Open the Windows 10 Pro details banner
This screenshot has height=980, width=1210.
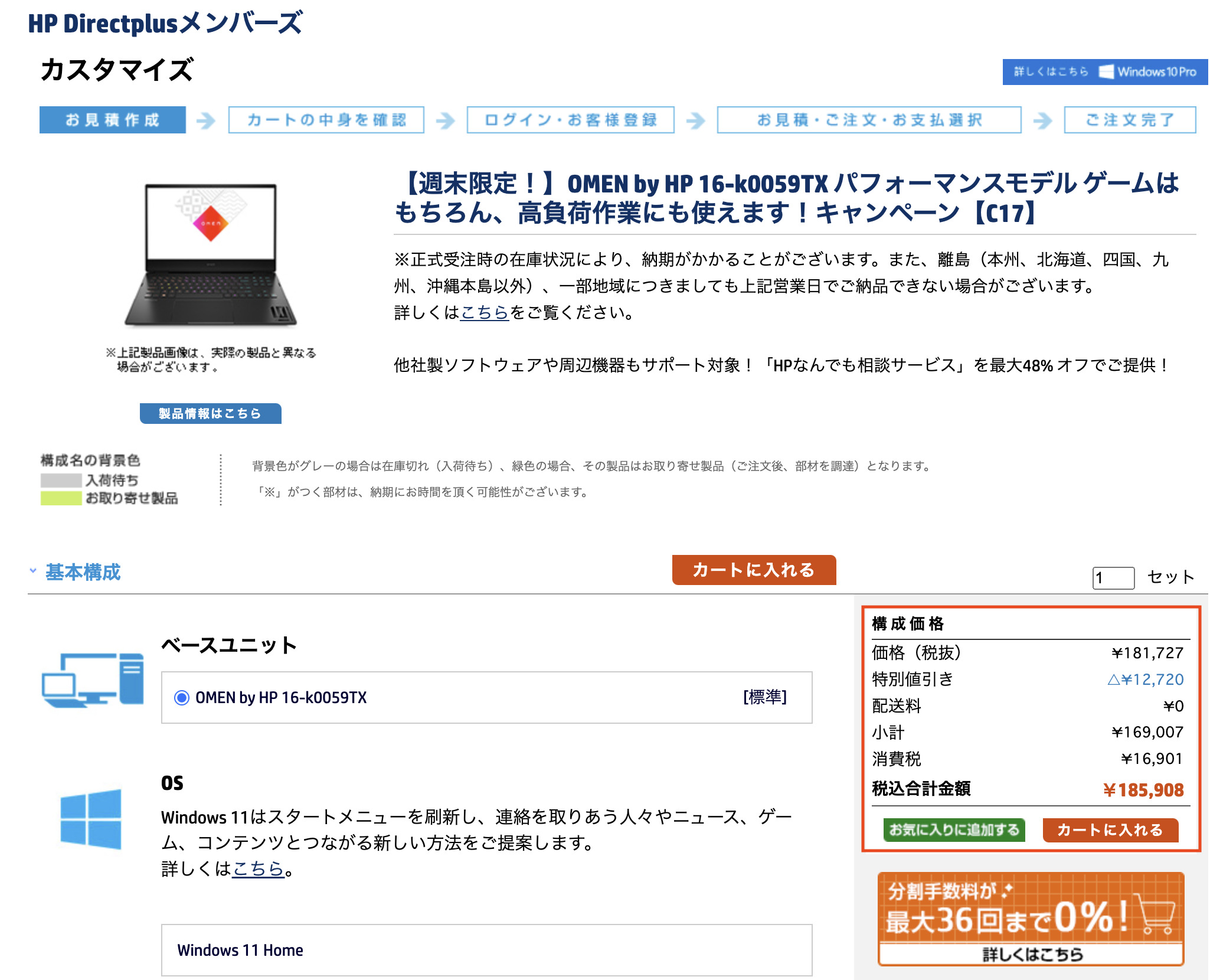[x=1105, y=72]
